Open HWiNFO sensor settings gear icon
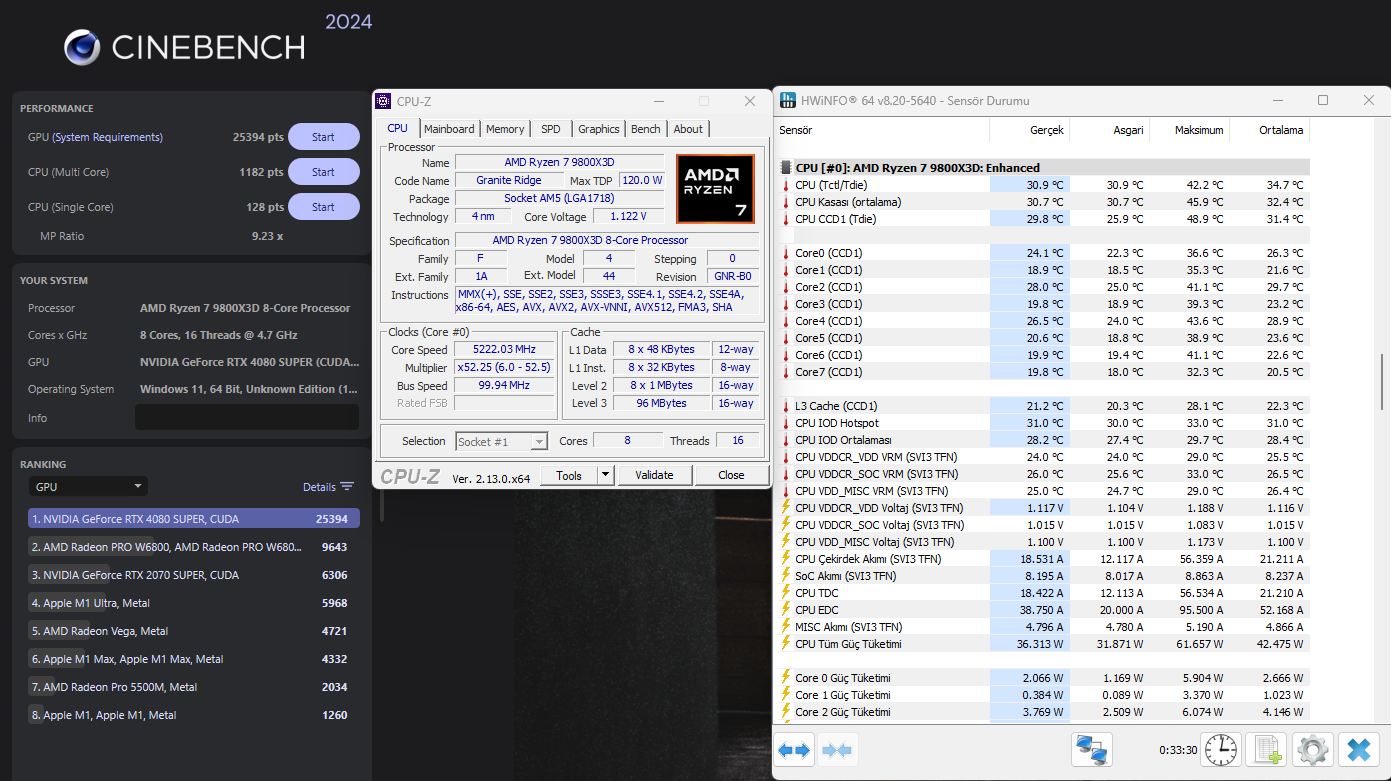Screen dimensions: 1391x781 [x=1313, y=750]
